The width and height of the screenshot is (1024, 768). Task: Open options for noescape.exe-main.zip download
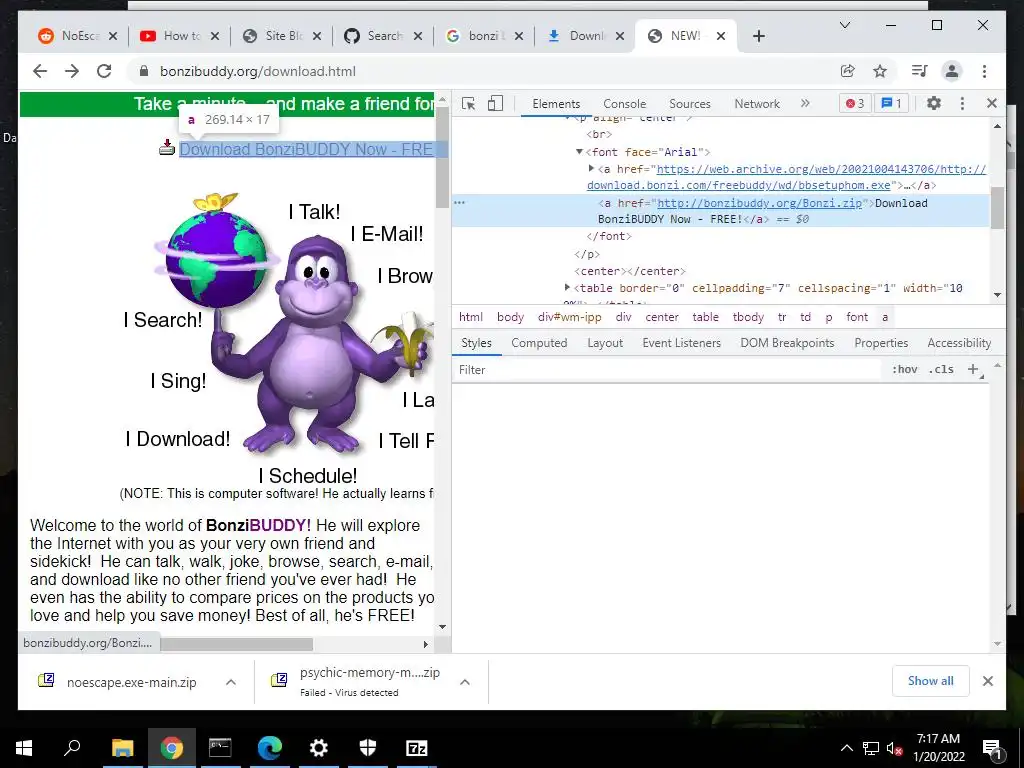click(x=231, y=682)
